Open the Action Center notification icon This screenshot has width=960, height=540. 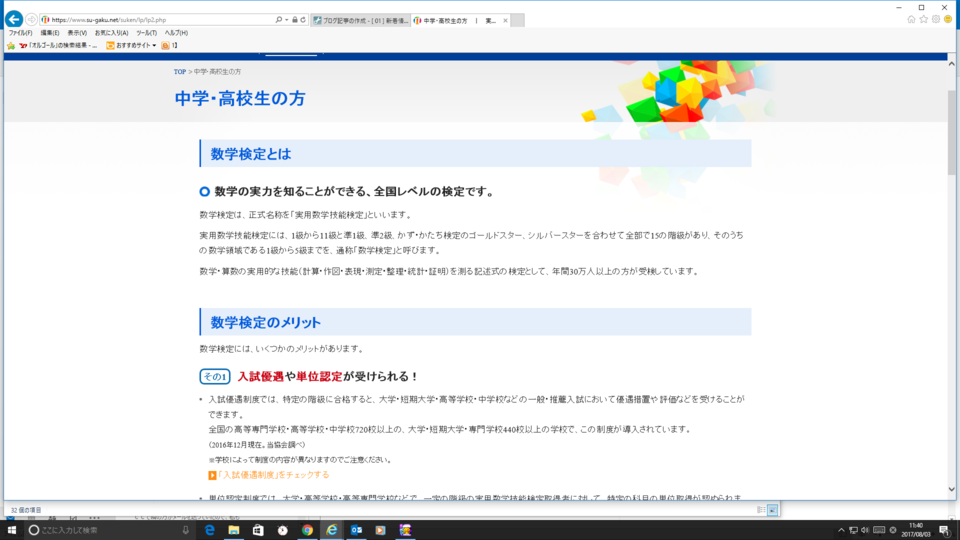pyautogui.click(x=945, y=530)
